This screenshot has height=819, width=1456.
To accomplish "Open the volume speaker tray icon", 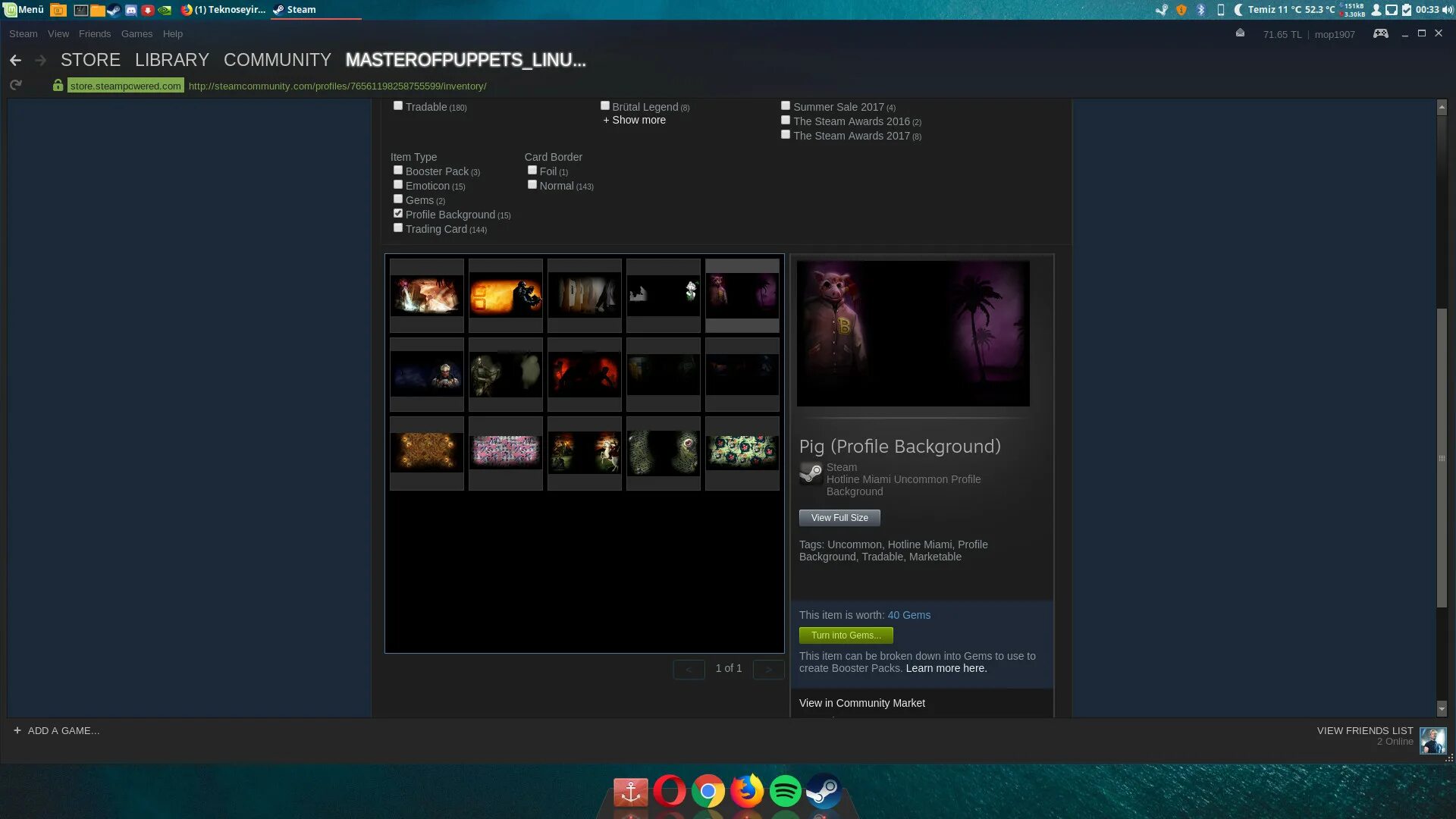I will [x=1448, y=10].
